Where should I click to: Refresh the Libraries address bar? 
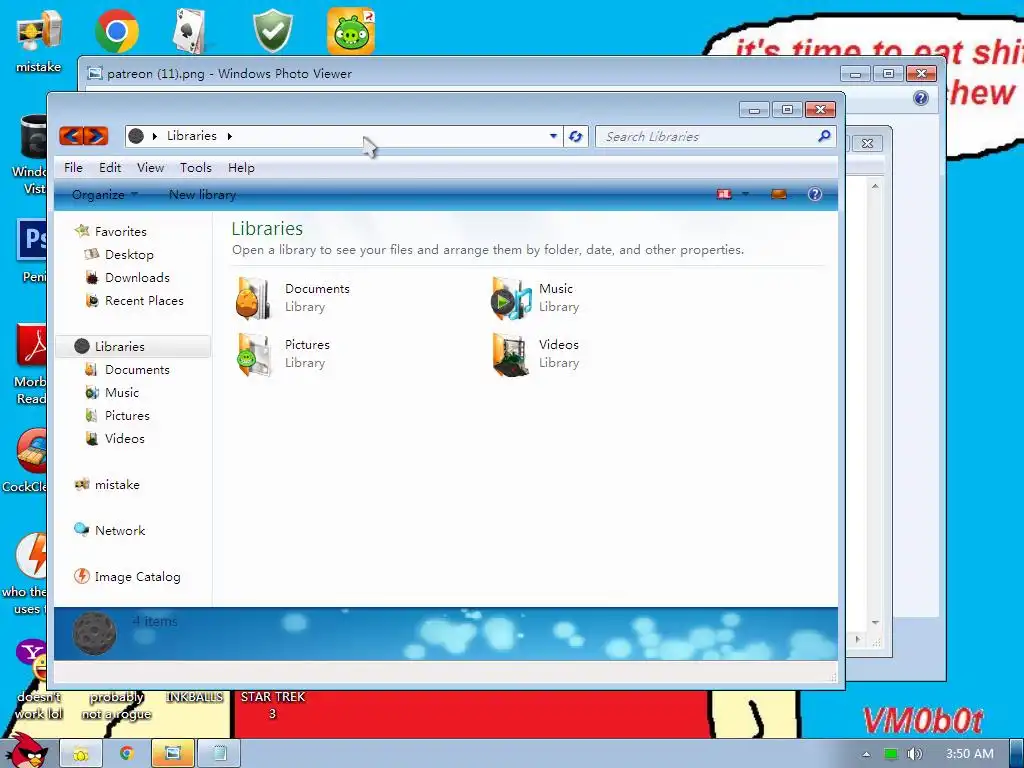pyautogui.click(x=575, y=136)
